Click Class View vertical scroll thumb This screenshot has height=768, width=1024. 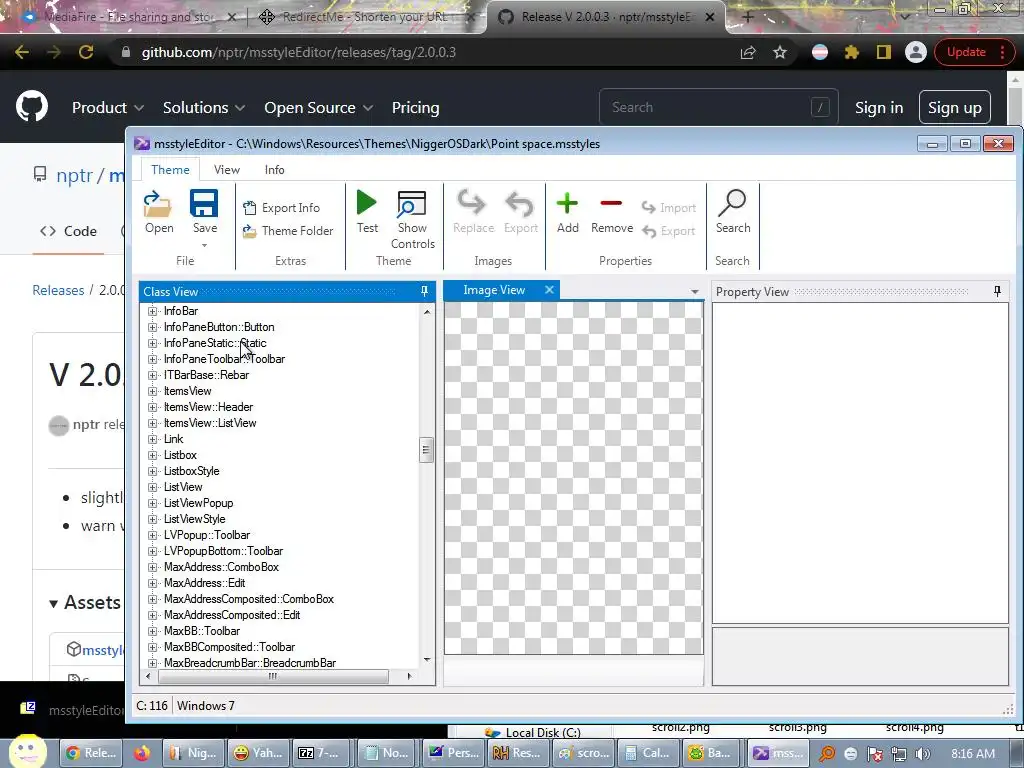pyautogui.click(x=426, y=450)
